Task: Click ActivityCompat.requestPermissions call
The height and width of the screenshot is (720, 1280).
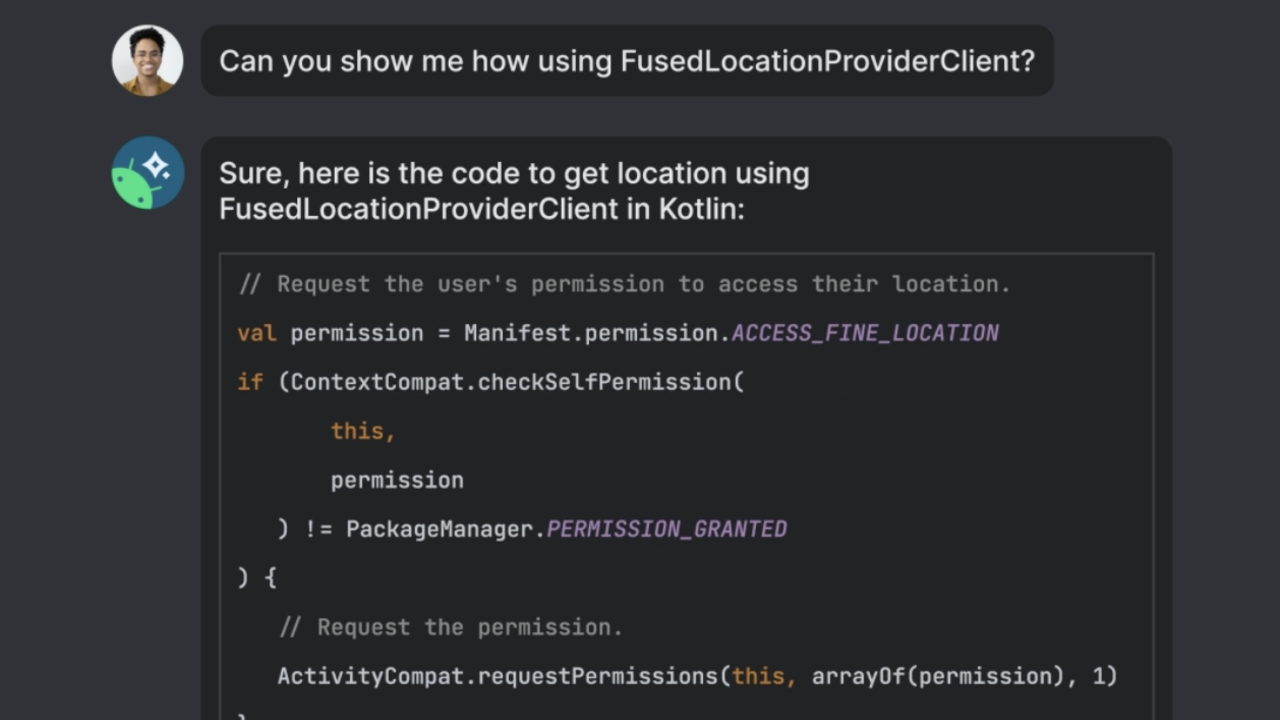Action: coord(497,676)
